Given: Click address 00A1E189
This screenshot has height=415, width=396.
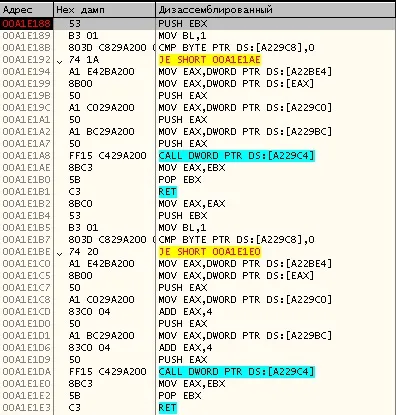Looking at the screenshot, I should [26, 36].
